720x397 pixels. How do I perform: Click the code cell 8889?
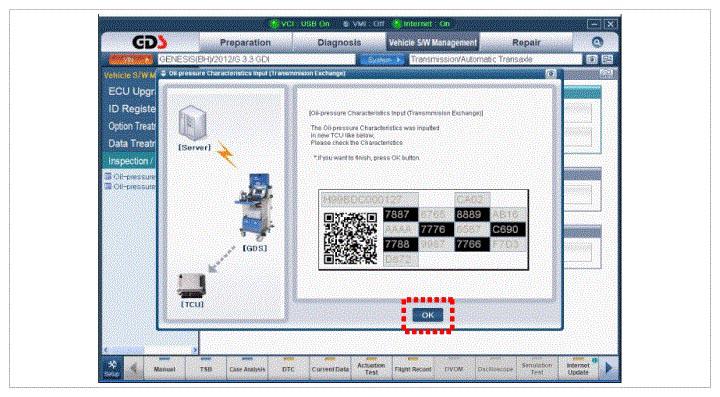[472, 214]
